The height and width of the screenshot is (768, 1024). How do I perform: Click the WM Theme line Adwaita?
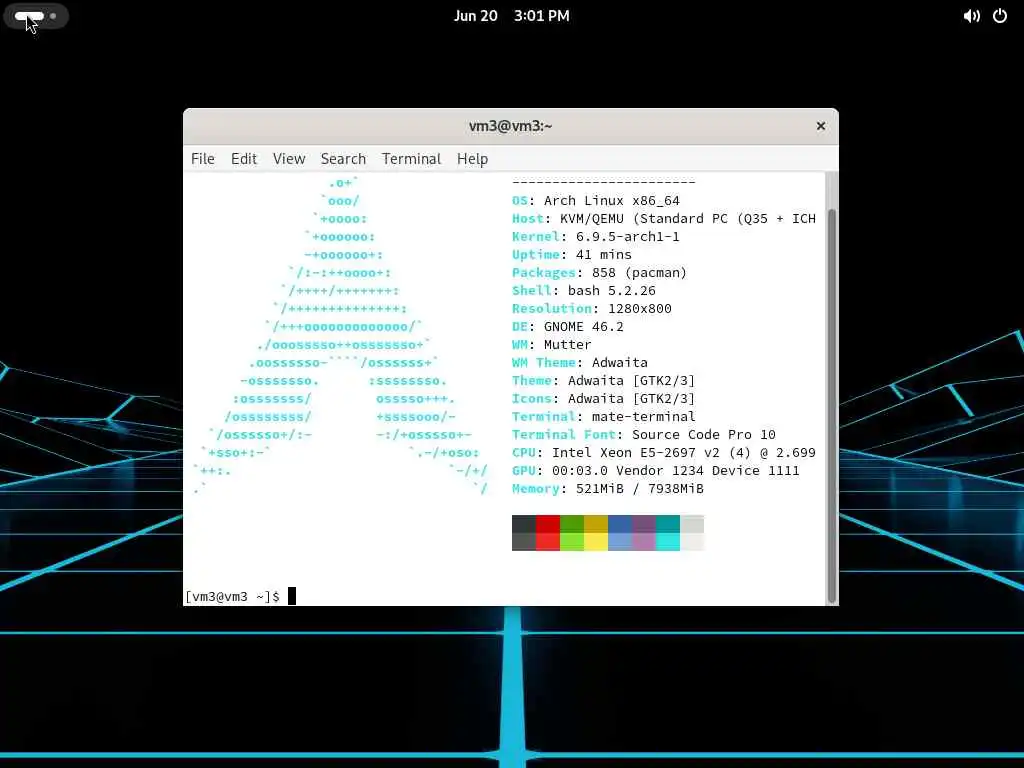coord(579,362)
